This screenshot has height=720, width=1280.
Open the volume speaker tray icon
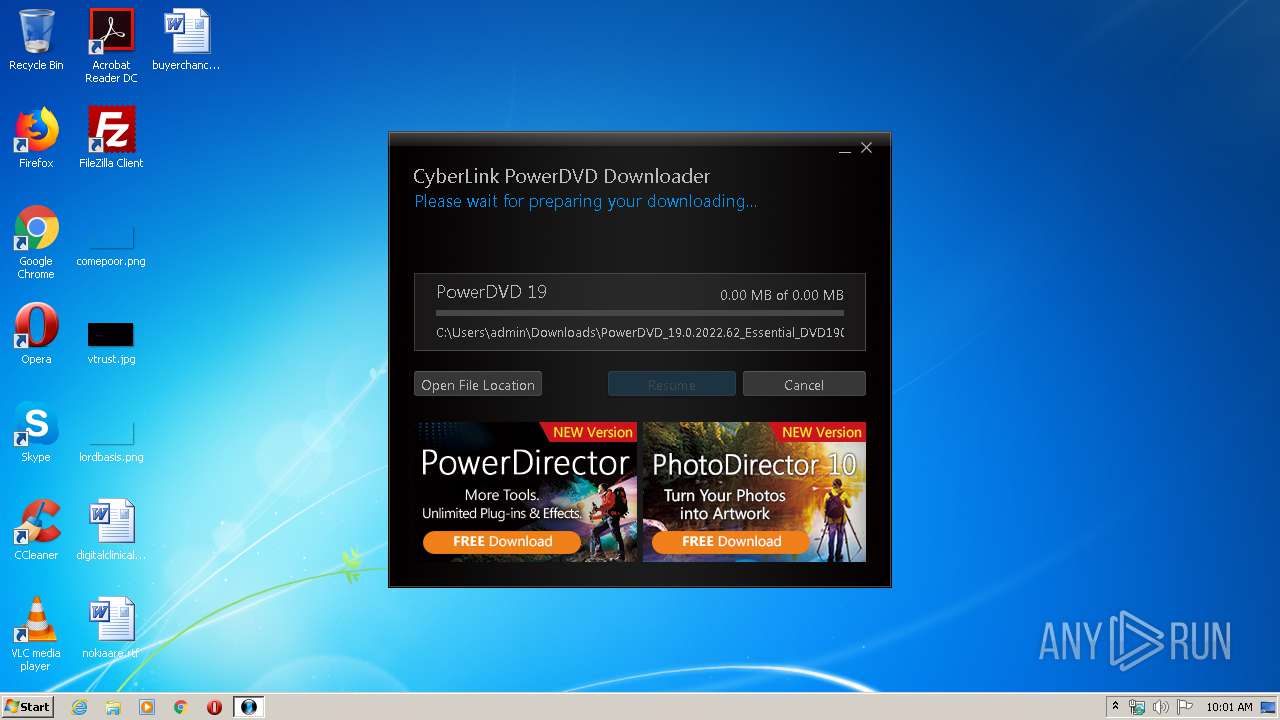tap(1161, 707)
